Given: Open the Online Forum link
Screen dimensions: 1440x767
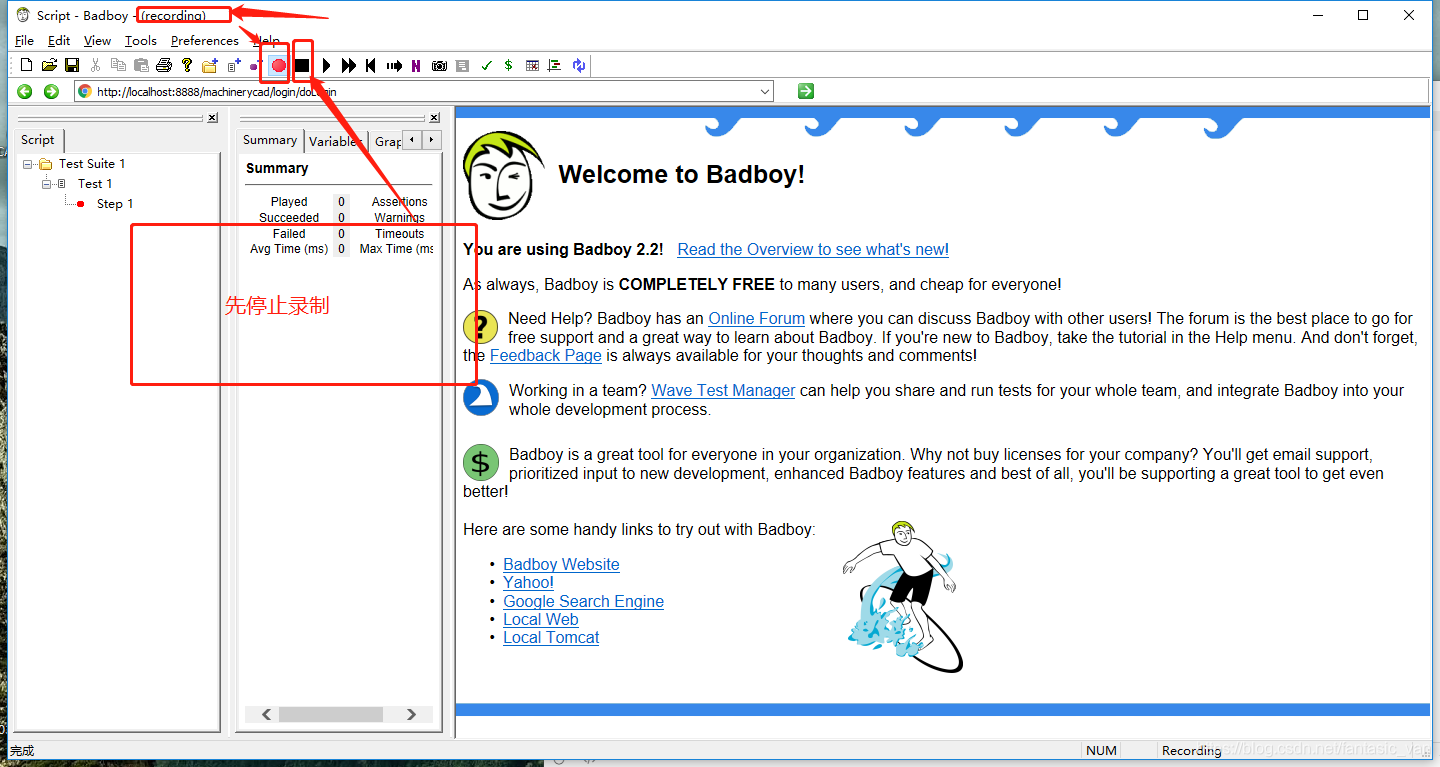Looking at the screenshot, I should click(x=757, y=319).
